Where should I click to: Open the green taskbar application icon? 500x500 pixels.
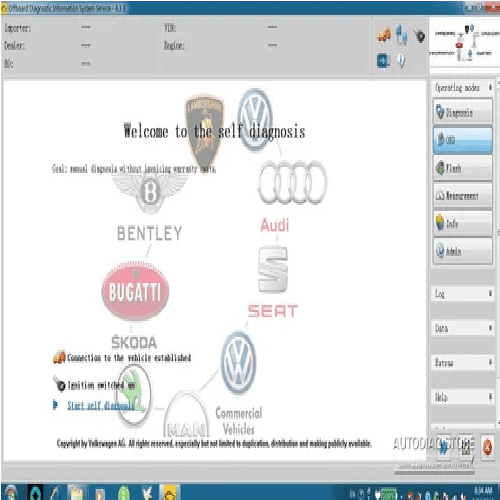[124, 493]
